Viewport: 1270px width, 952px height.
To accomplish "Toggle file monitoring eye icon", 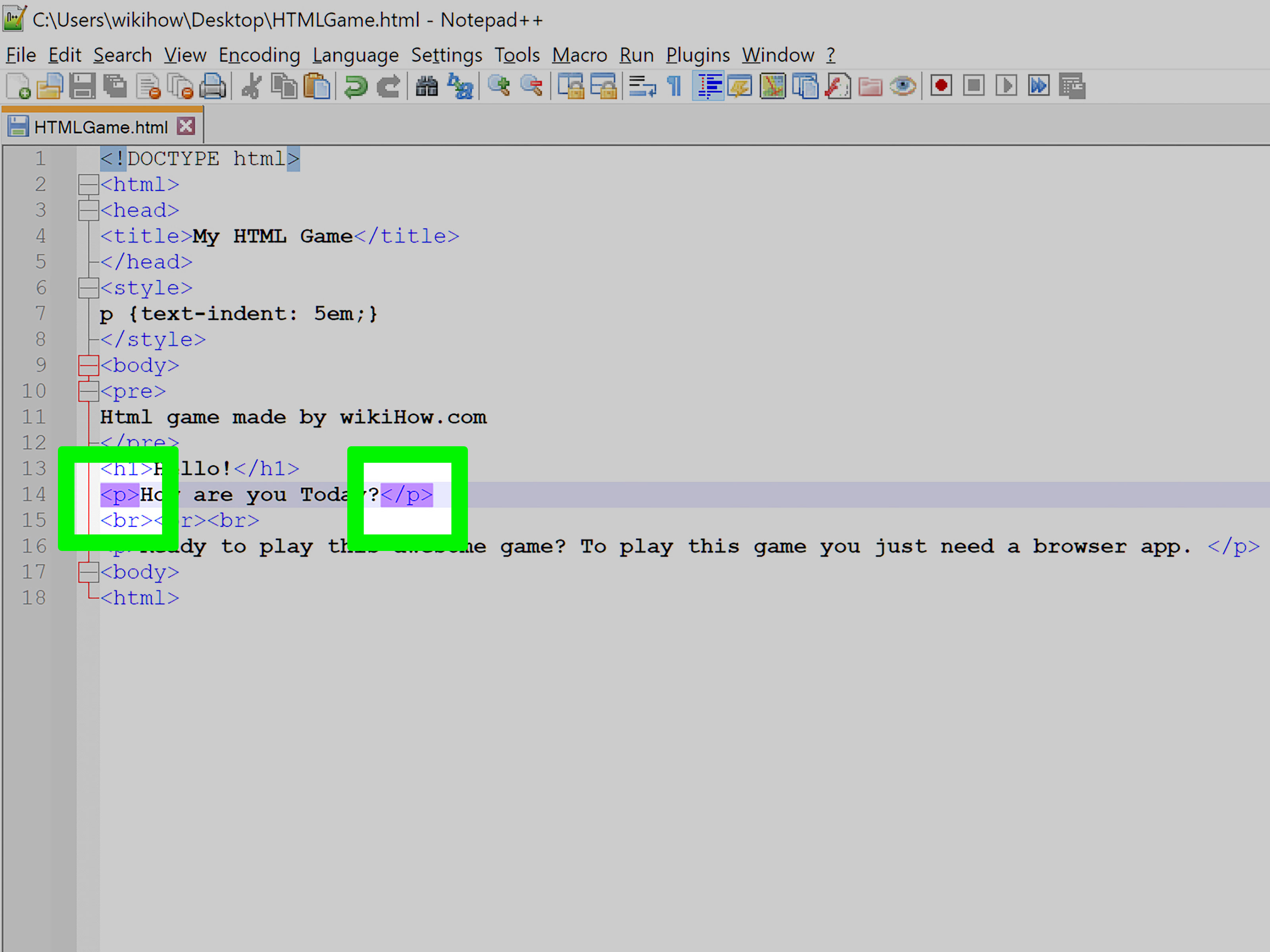I will pos(903,86).
